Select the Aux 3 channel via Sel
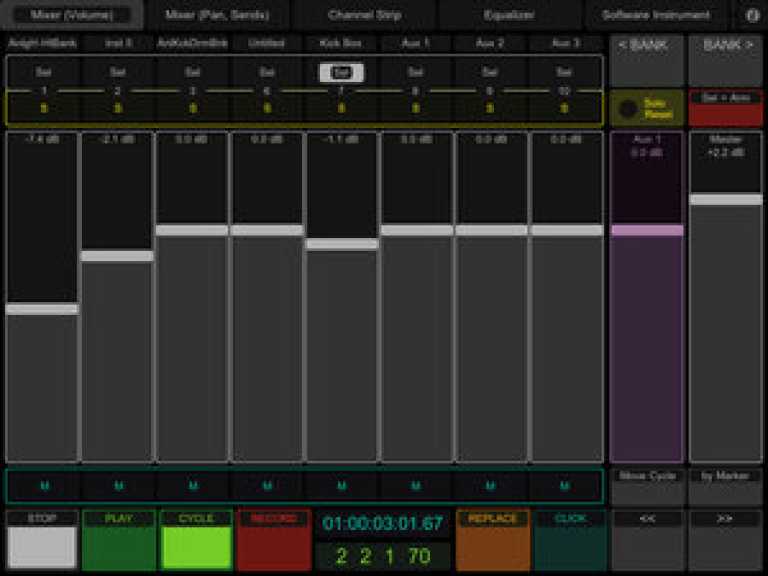768x576 pixels. click(564, 72)
